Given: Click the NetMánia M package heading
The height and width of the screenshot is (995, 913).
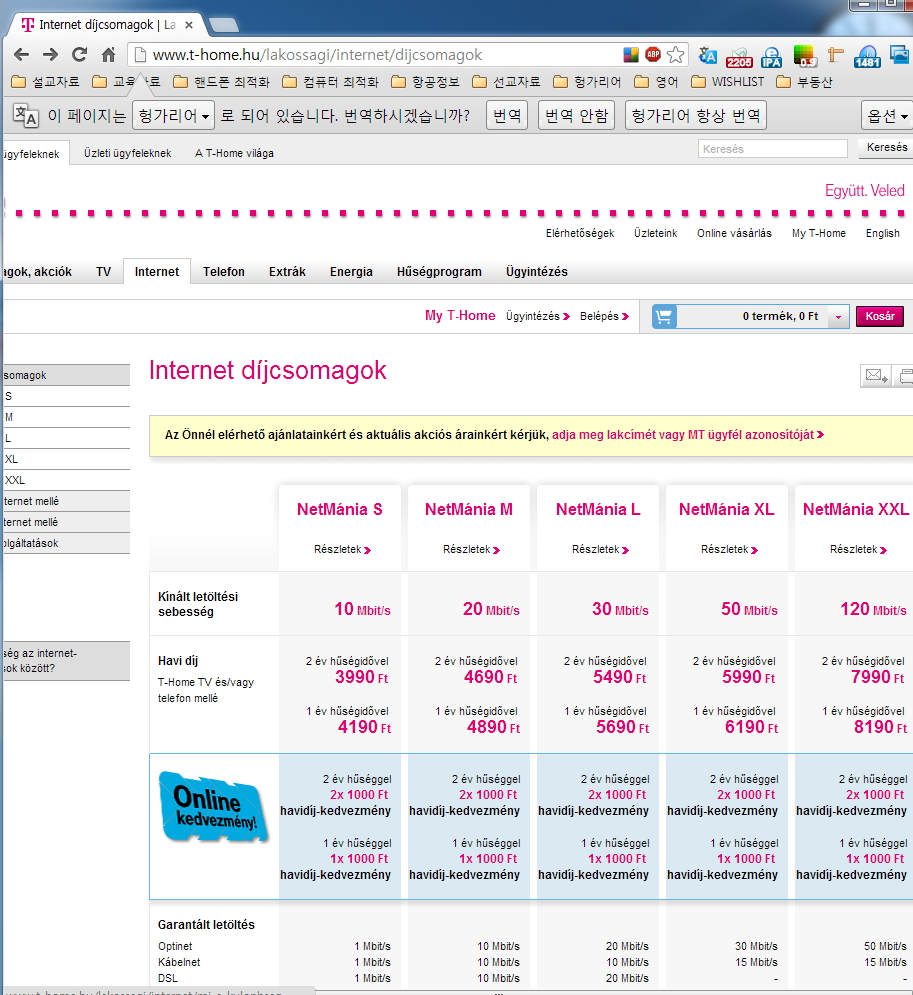Looking at the screenshot, I should tap(468, 510).
